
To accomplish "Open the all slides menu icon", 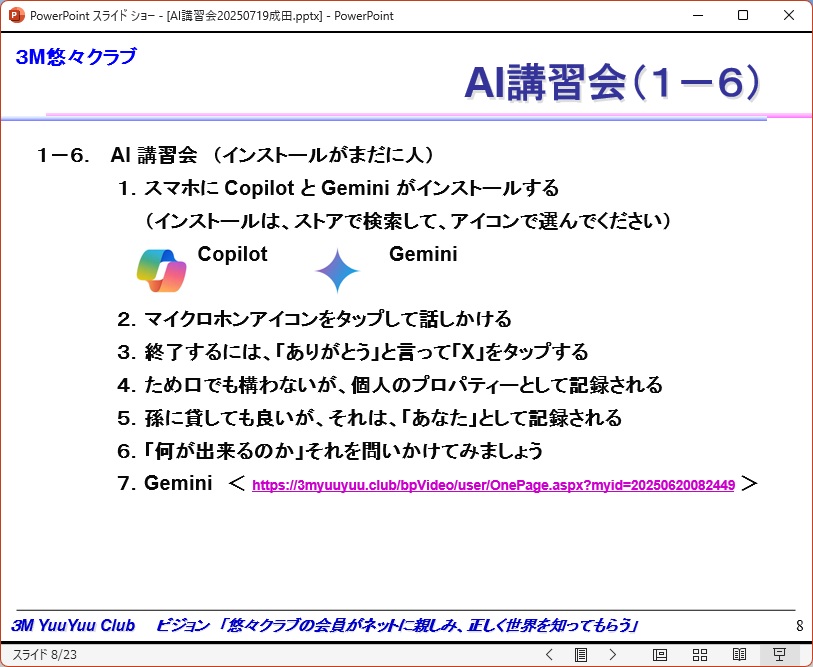I will (x=581, y=655).
